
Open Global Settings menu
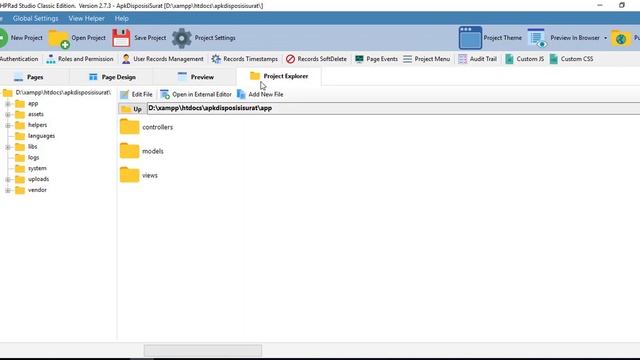pyautogui.click(x=36, y=18)
